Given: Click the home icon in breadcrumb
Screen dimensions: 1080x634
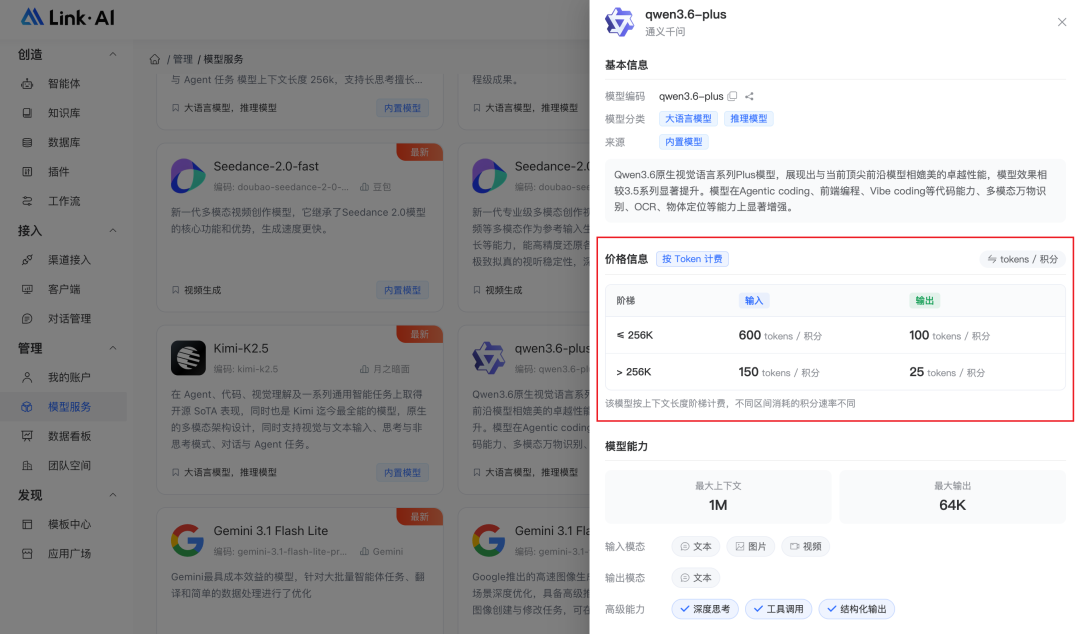Looking at the screenshot, I should click(x=155, y=59).
